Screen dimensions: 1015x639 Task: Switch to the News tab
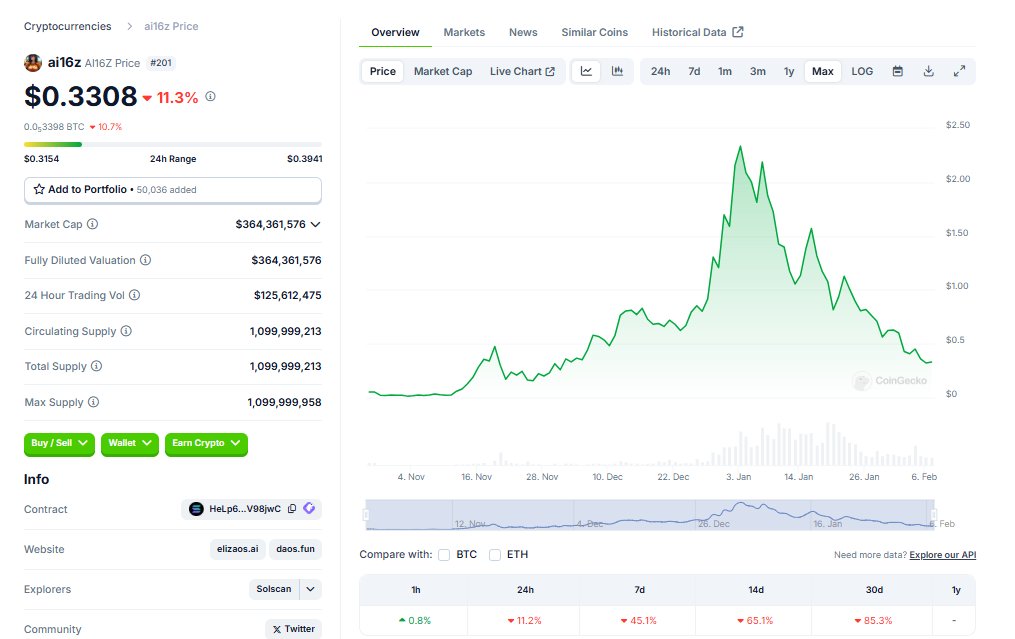tap(523, 32)
